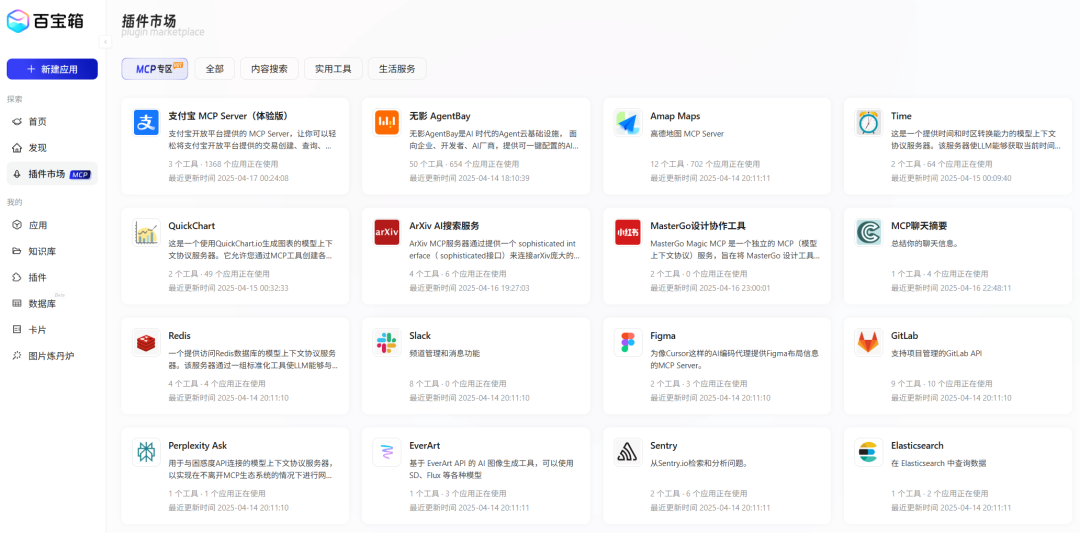1080x533 pixels.
Task: Open the 插件 sidebar item
Action: tap(52, 277)
